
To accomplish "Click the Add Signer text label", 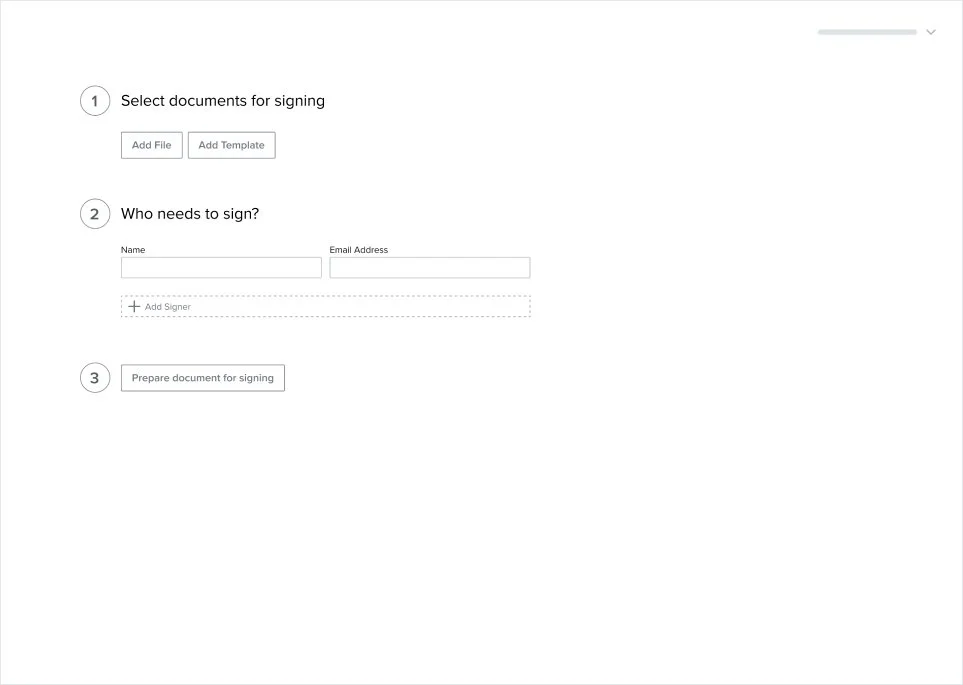I will [168, 307].
